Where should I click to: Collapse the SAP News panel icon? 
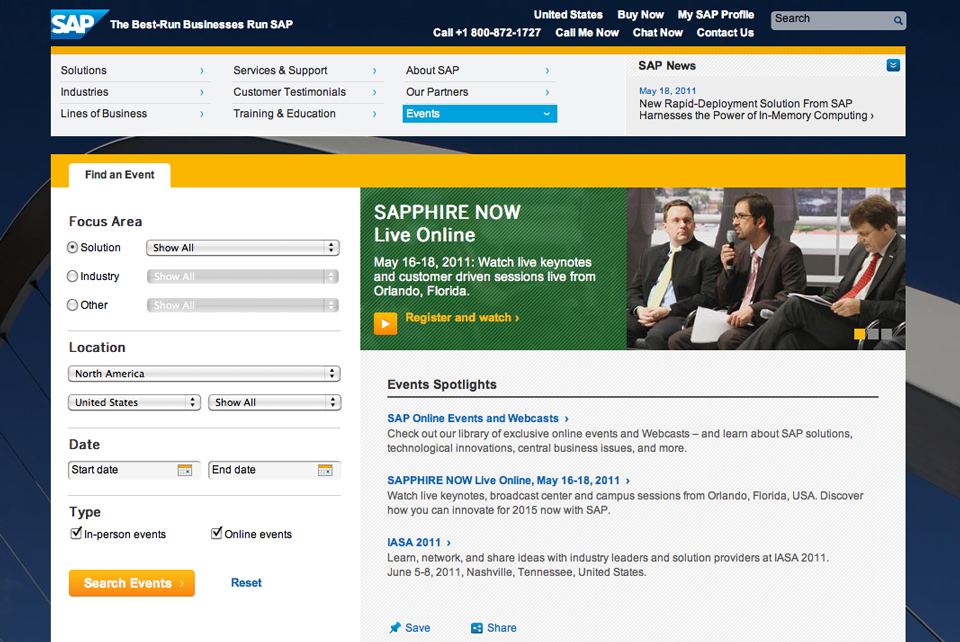893,65
